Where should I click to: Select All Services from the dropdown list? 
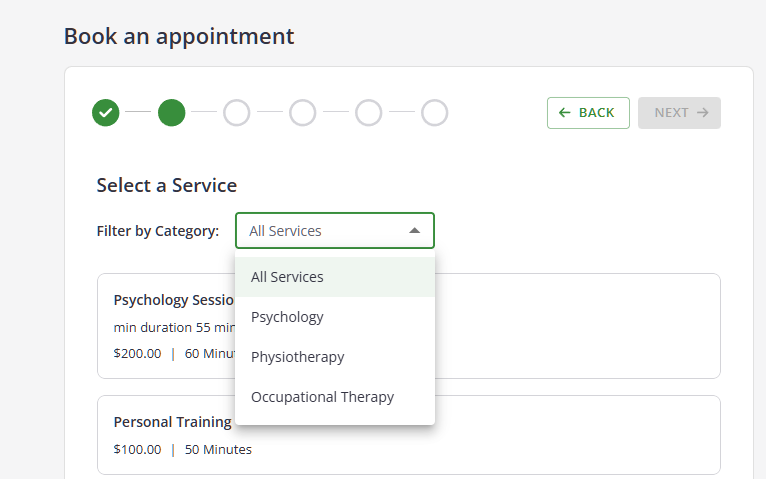(288, 277)
